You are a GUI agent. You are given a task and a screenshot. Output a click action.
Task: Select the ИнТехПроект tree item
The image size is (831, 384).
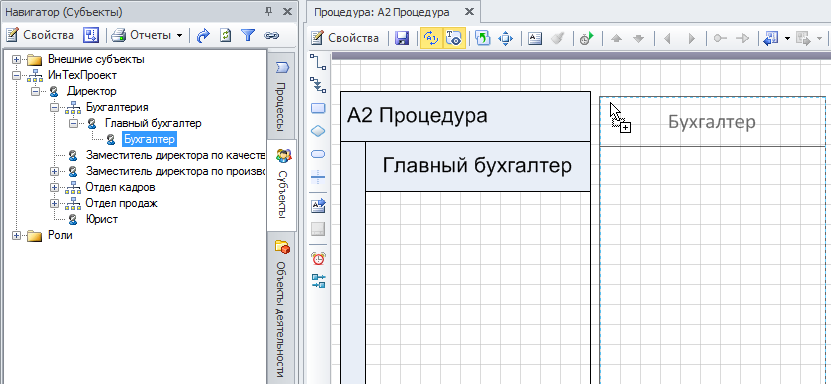pos(82,75)
